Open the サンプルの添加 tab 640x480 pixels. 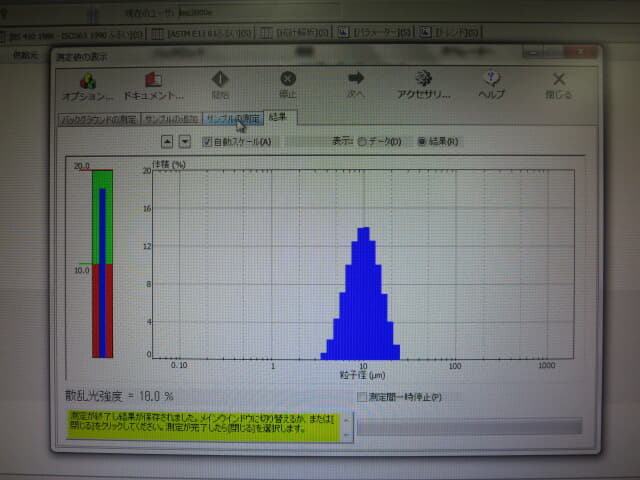point(171,119)
